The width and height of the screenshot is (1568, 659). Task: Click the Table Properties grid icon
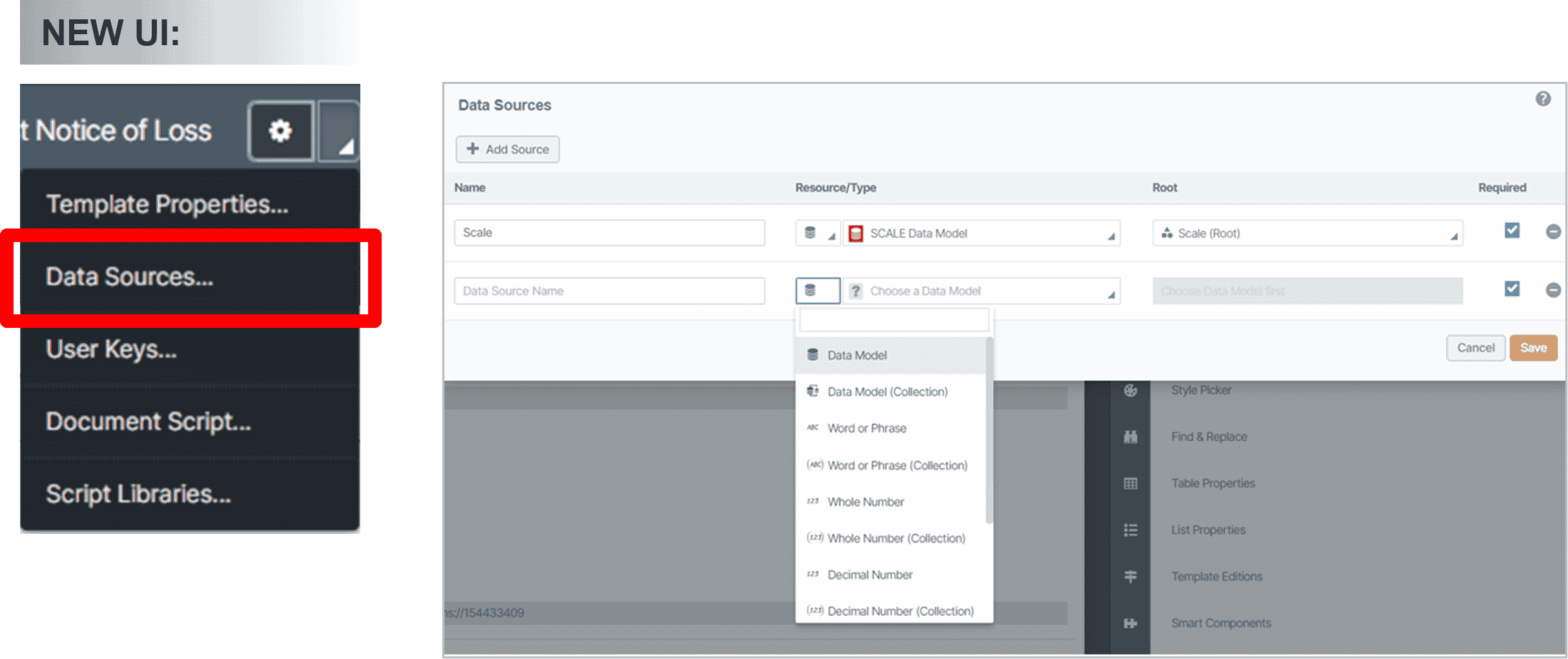coord(1130,483)
